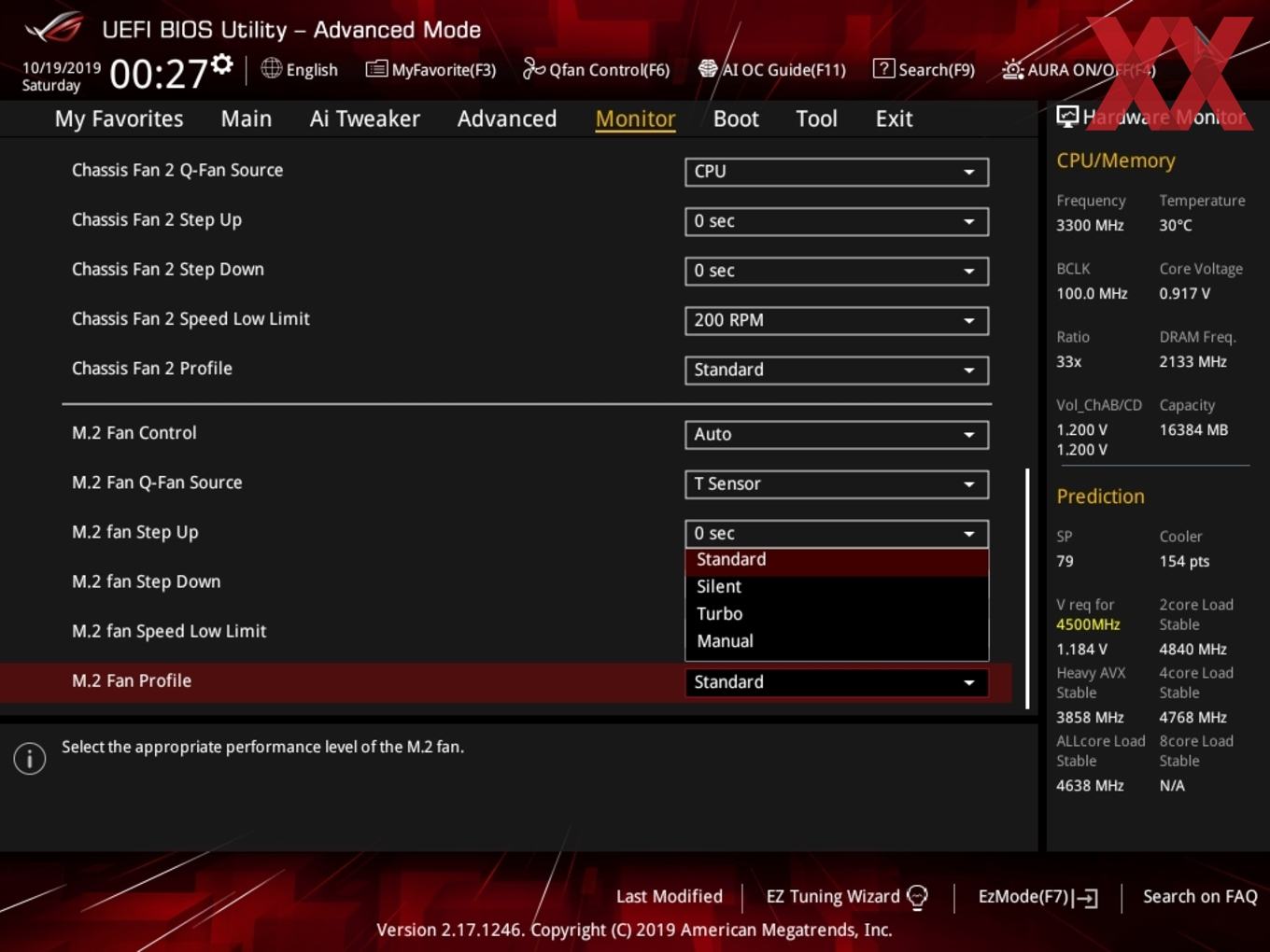Open M.2 Fan Control dropdown
Viewport: 1270px width, 952px height.
pyautogui.click(x=837, y=434)
